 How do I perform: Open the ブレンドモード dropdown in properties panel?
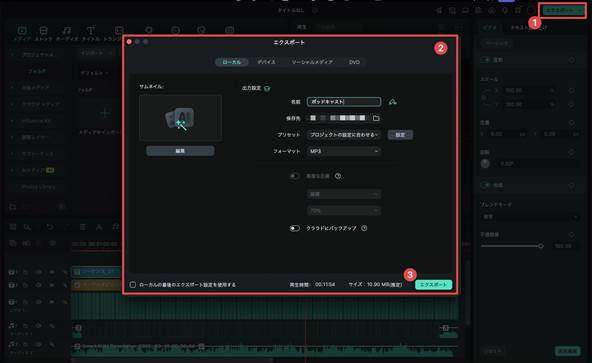coord(529,217)
